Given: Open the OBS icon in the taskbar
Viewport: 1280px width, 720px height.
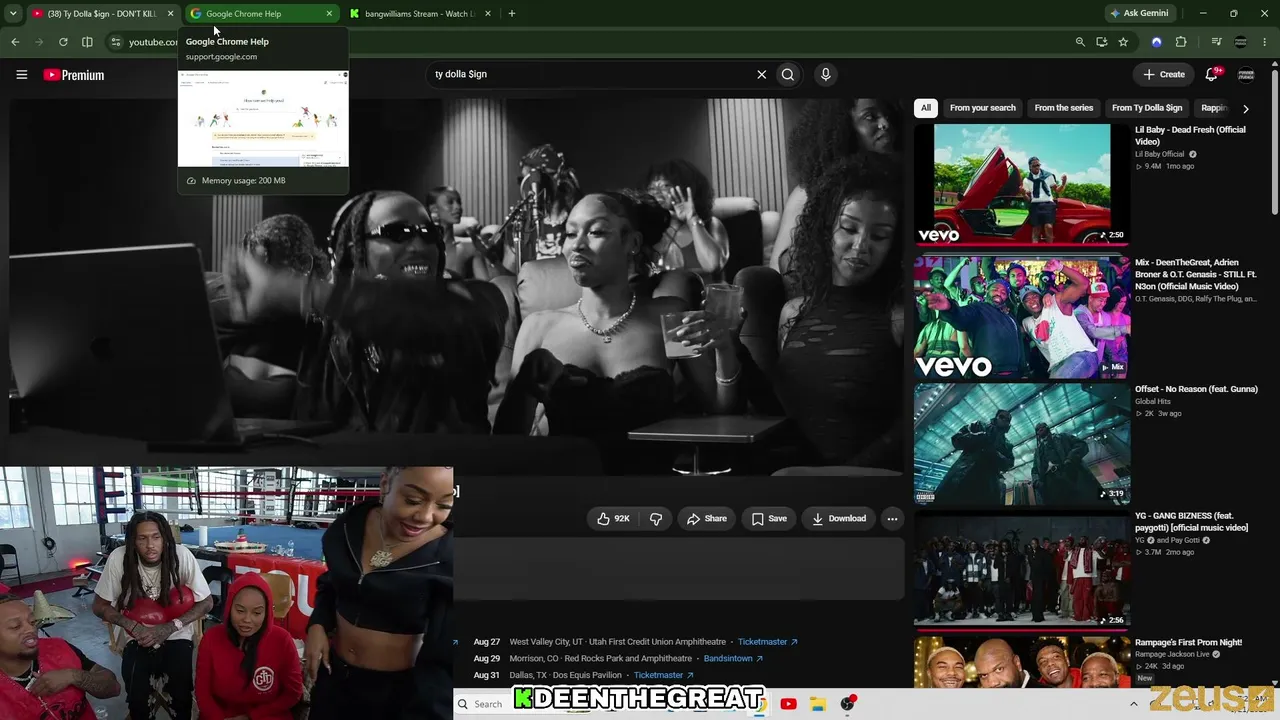Looking at the screenshot, I should tap(848, 704).
